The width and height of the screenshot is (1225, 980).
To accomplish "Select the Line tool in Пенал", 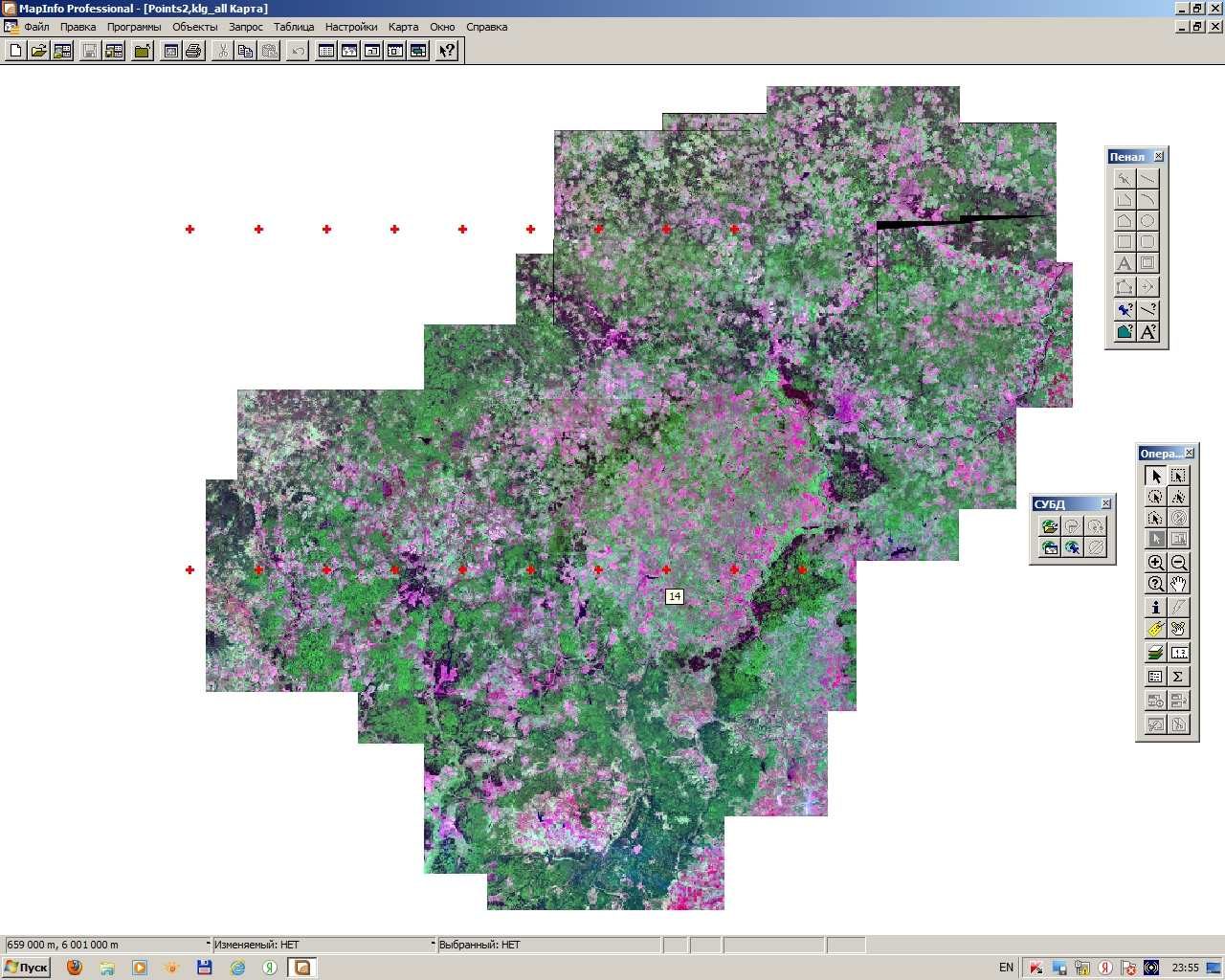I will pyautogui.click(x=1147, y=178).
